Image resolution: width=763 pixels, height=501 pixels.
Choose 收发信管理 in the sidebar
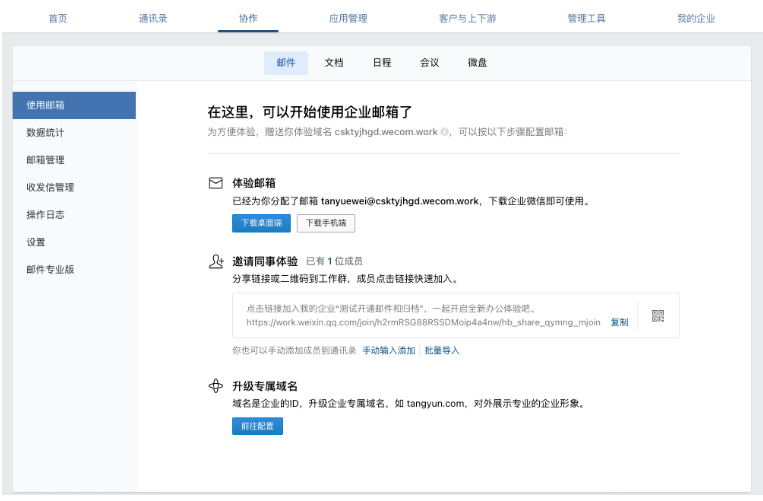click(50, 187)
